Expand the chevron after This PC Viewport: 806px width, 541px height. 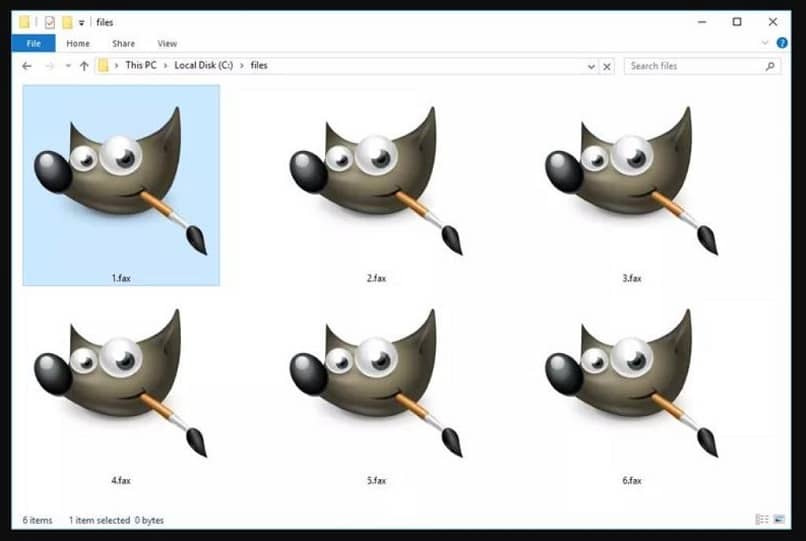tap(166, 66)
